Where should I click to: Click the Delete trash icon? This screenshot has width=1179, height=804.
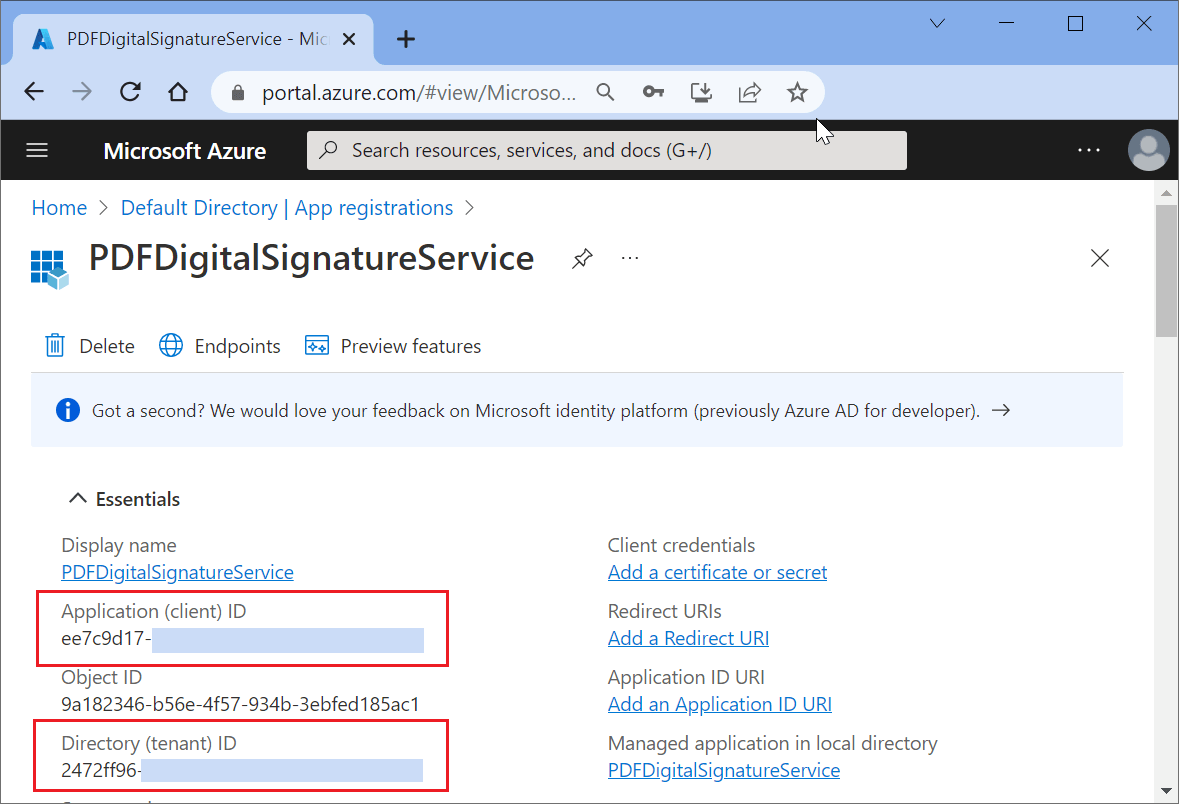(55, 346)
